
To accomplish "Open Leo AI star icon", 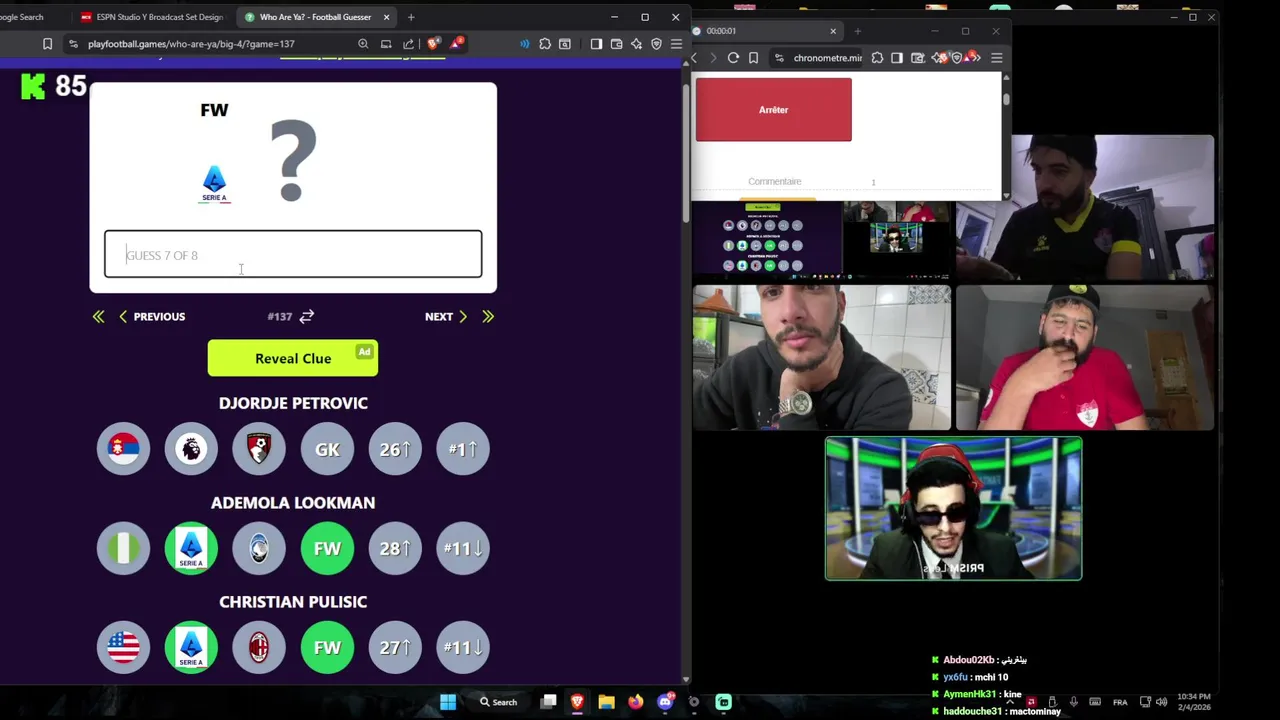I will [636, 44].
